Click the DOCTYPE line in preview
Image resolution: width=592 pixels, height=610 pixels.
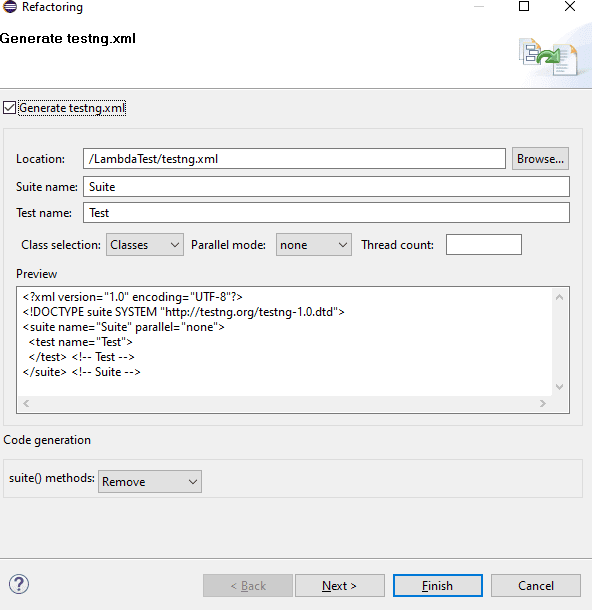184,312
